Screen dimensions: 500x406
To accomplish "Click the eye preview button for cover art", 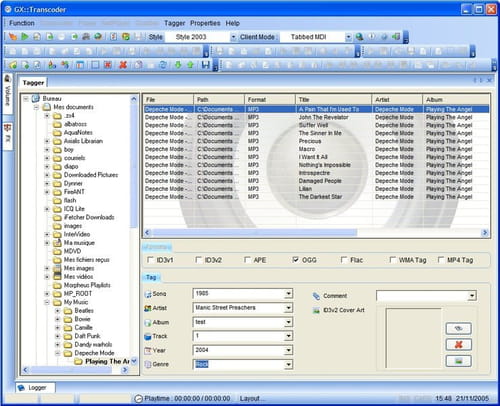I will point(459,328).
